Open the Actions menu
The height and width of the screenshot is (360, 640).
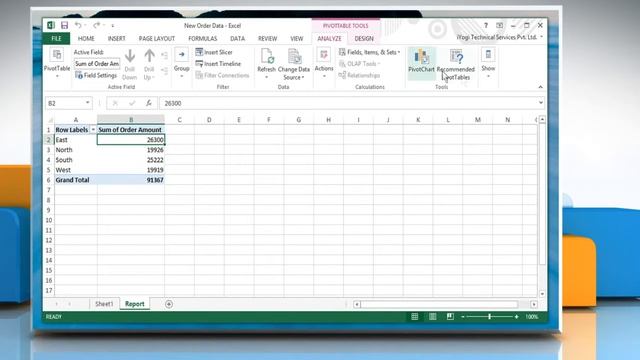[324, 63]
